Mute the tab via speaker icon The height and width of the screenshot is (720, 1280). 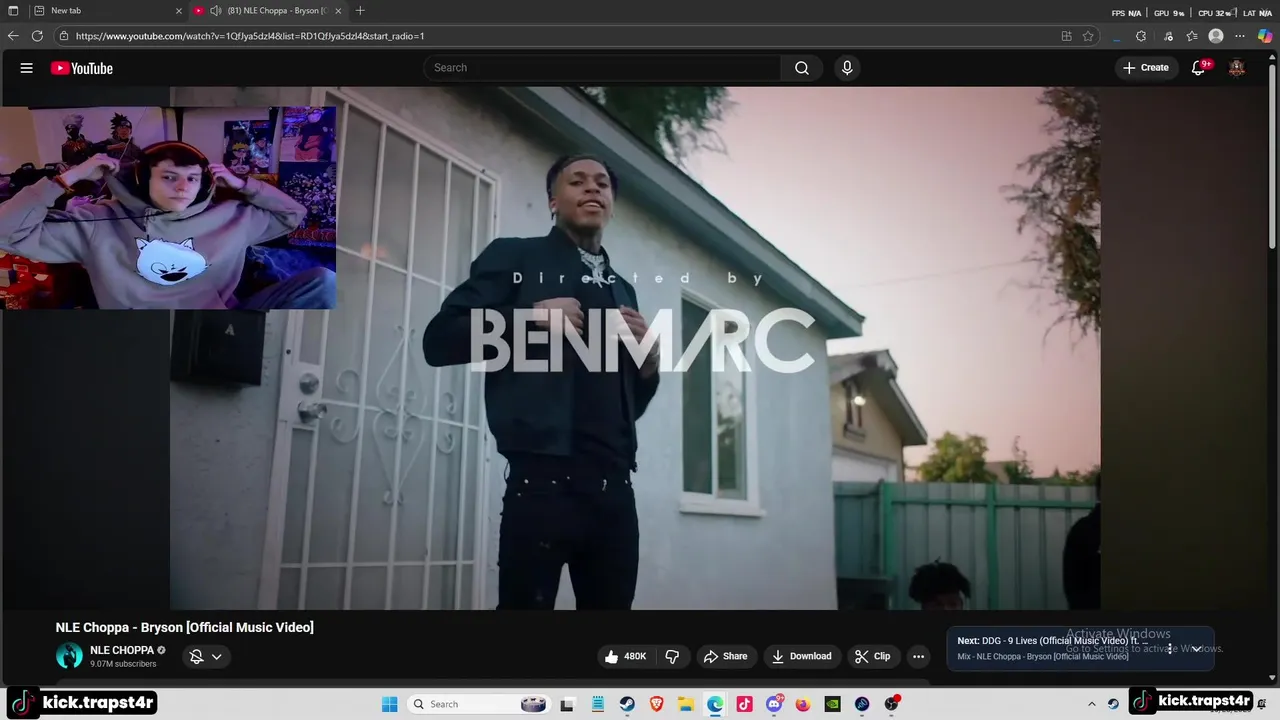[x=215, y=11]
